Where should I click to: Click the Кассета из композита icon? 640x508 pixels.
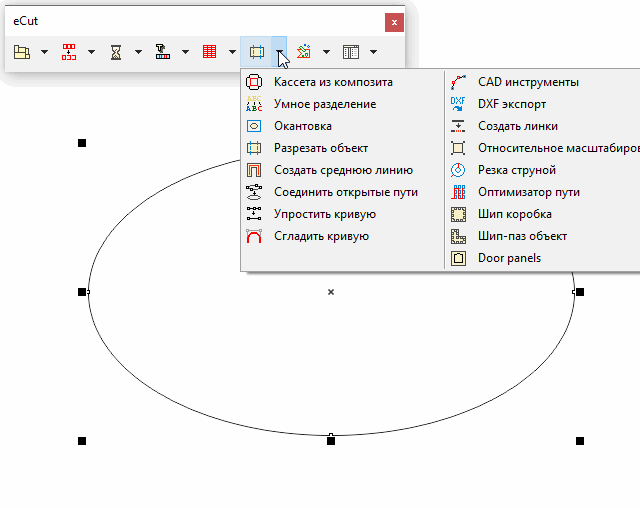click(x=254, y=82)
